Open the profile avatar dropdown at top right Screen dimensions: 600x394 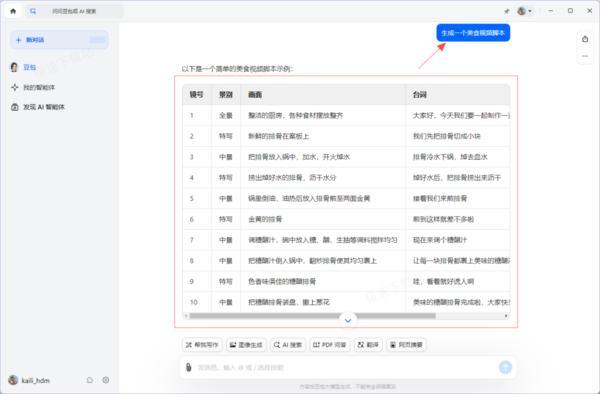525,11
